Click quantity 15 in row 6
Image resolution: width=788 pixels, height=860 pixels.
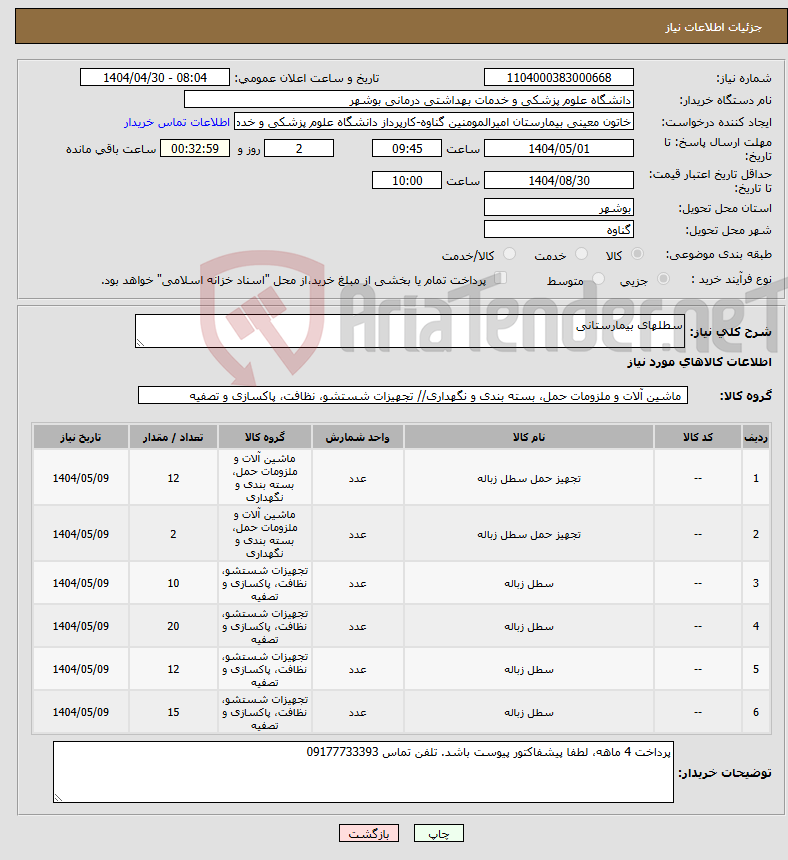coord(173,712)
